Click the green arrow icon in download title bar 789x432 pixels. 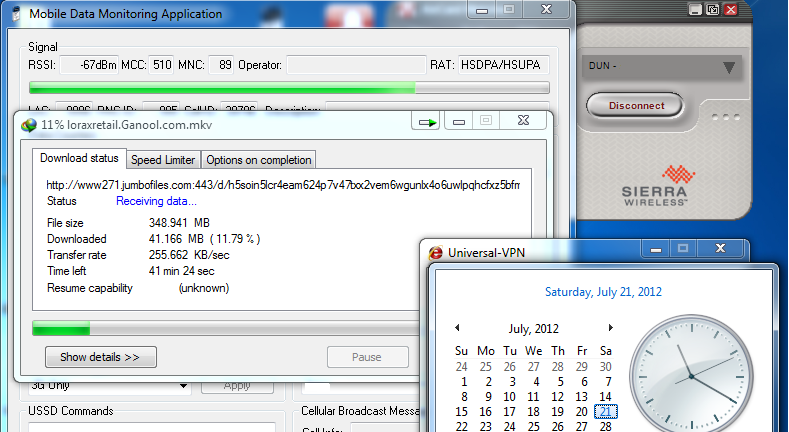click(x=427, y=121)
